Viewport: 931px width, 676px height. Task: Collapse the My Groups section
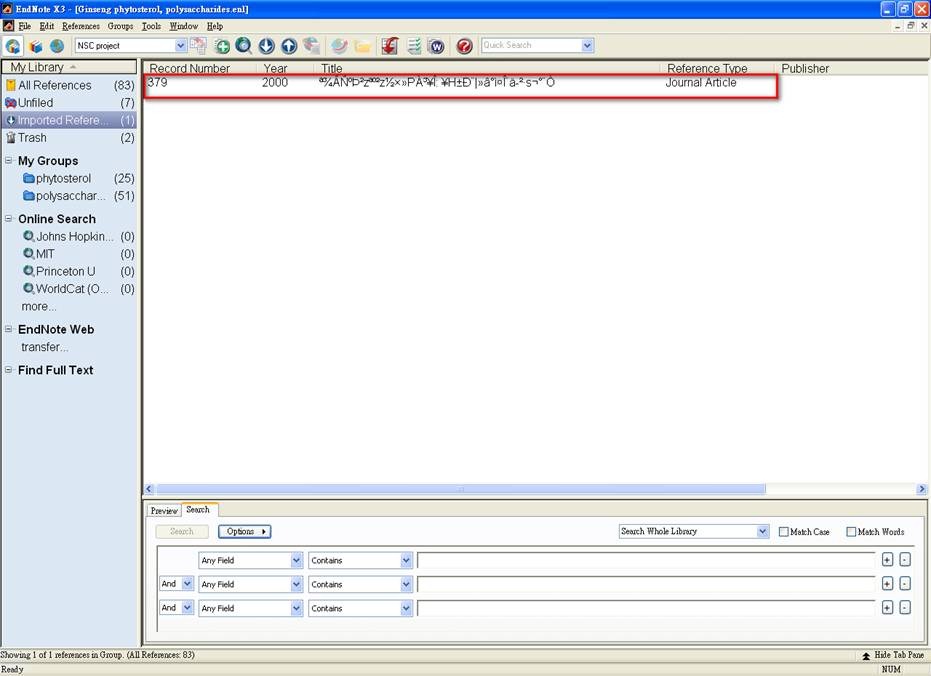8,160
